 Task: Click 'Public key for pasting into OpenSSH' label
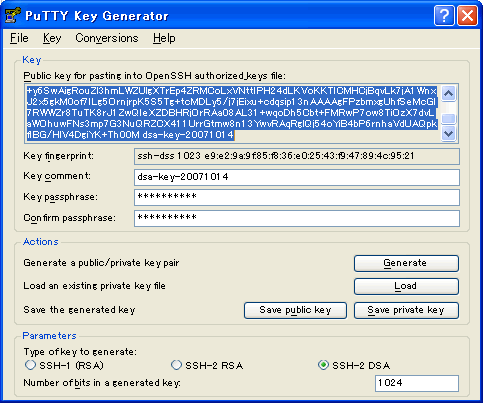tap(155, 76)
